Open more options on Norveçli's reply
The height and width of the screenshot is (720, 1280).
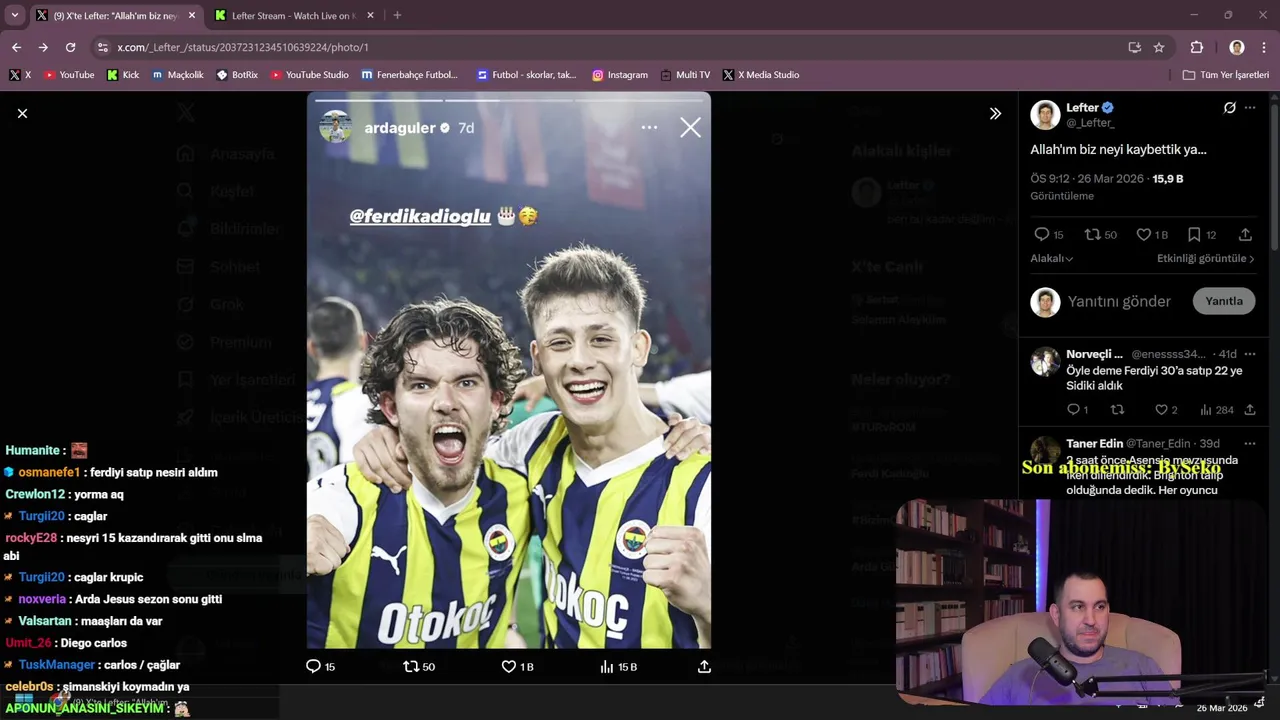coord(1250,354)
